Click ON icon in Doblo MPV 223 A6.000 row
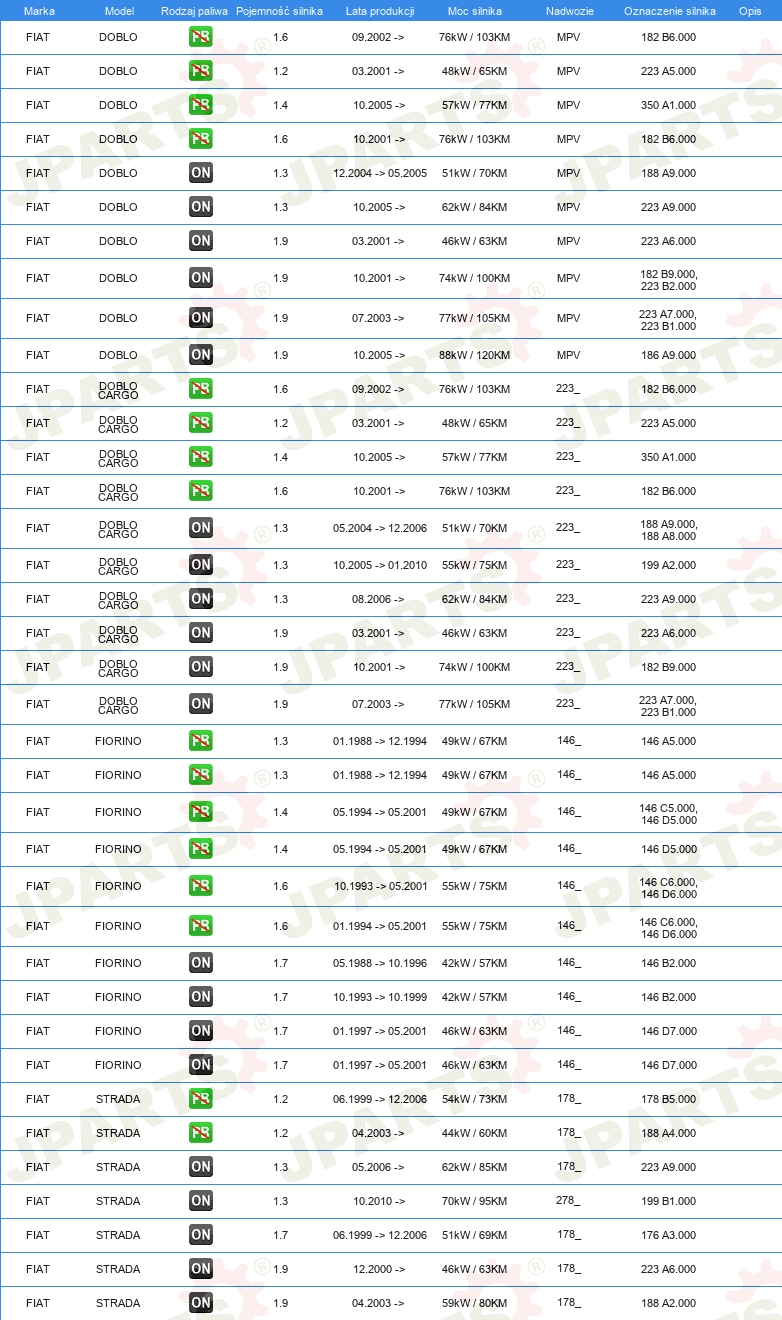 (x=201, y=241)
